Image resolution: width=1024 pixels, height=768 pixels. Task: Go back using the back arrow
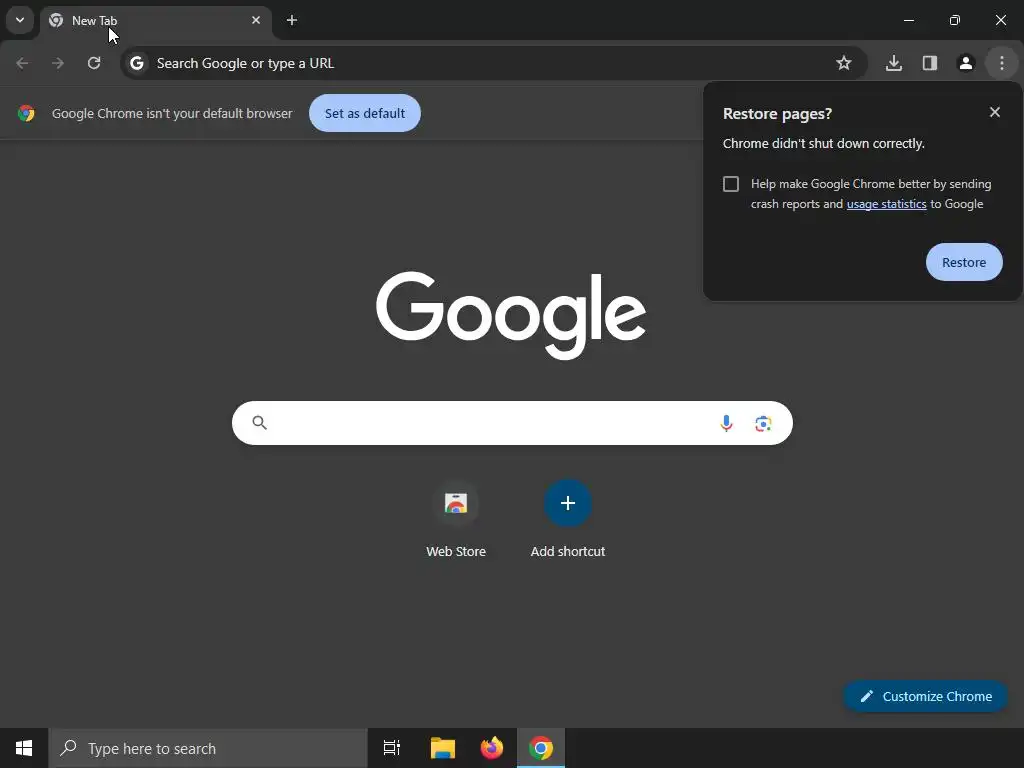click(22, 63)
